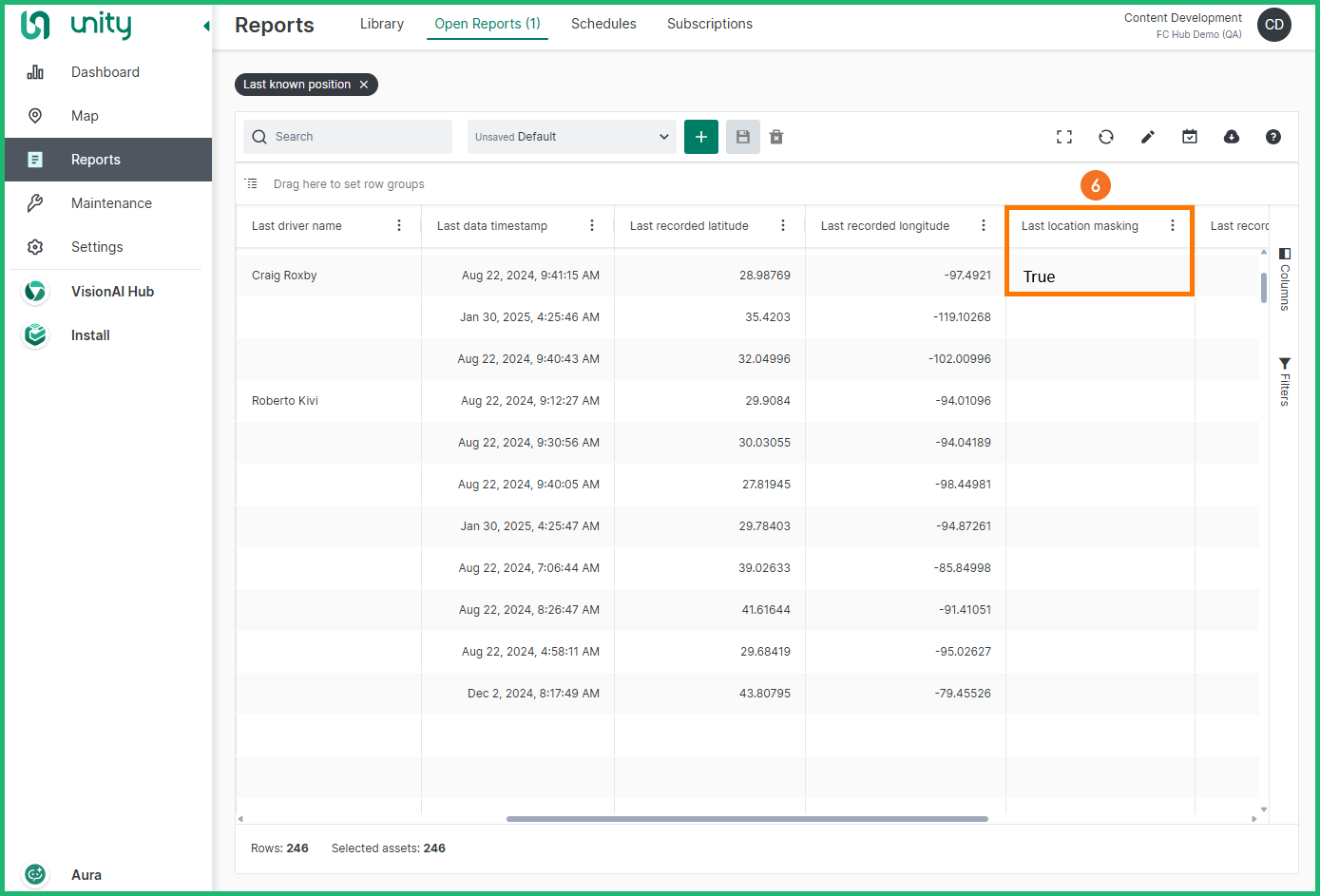Open the schedule calendar icon
Screen dimensions: 1320x896
pos(1190,137)
